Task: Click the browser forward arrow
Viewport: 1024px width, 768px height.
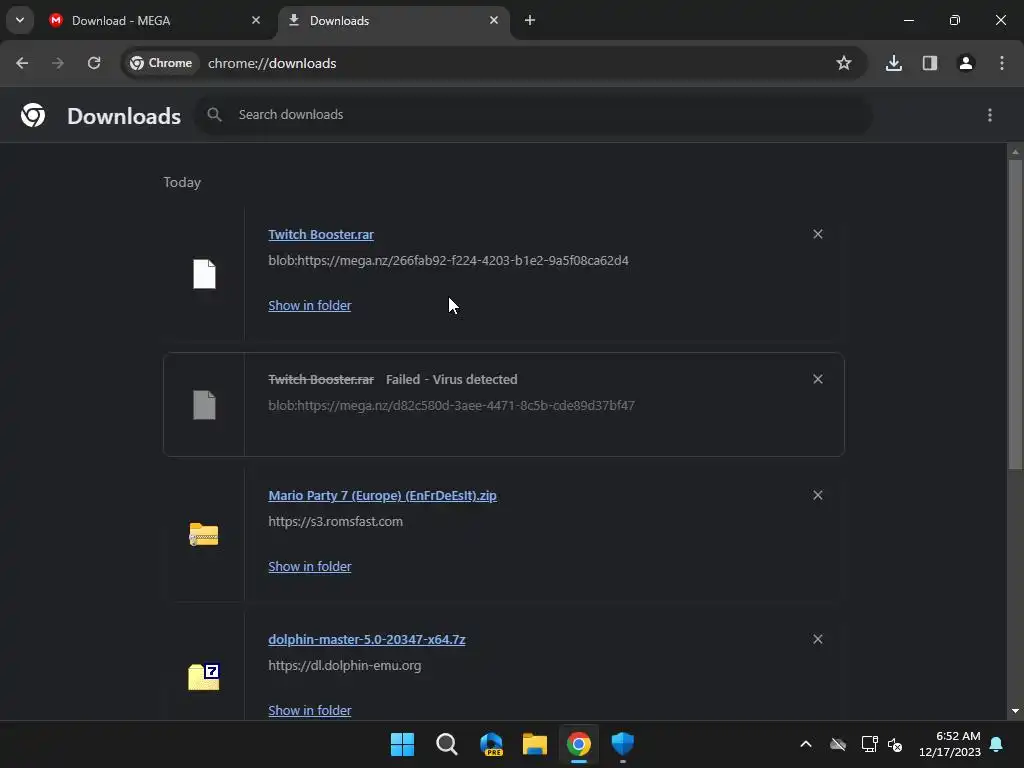Action: click(58, 63)
